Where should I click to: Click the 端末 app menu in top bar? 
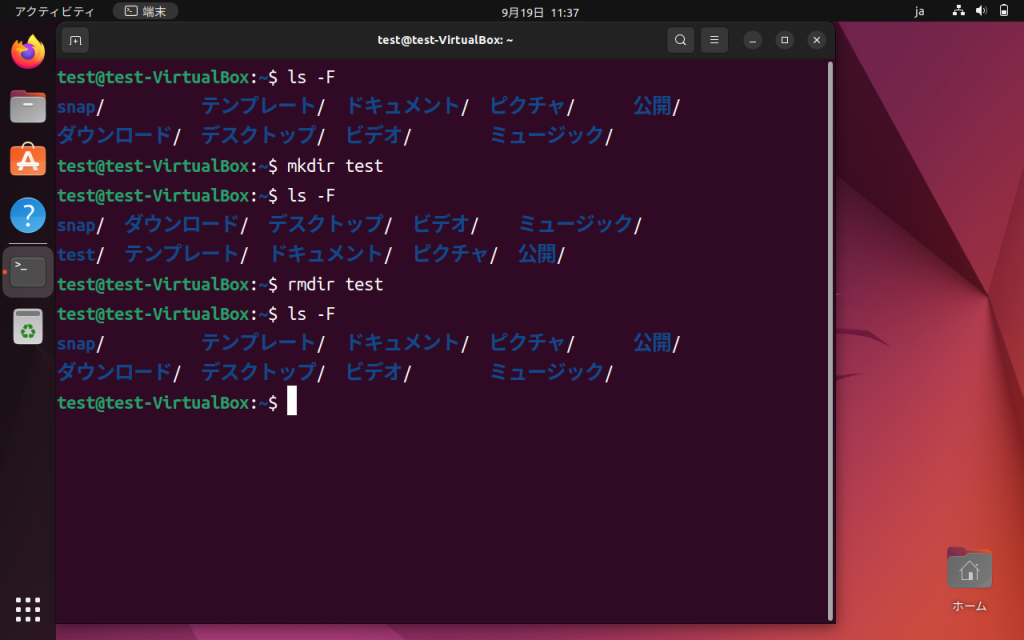point(146,11)
